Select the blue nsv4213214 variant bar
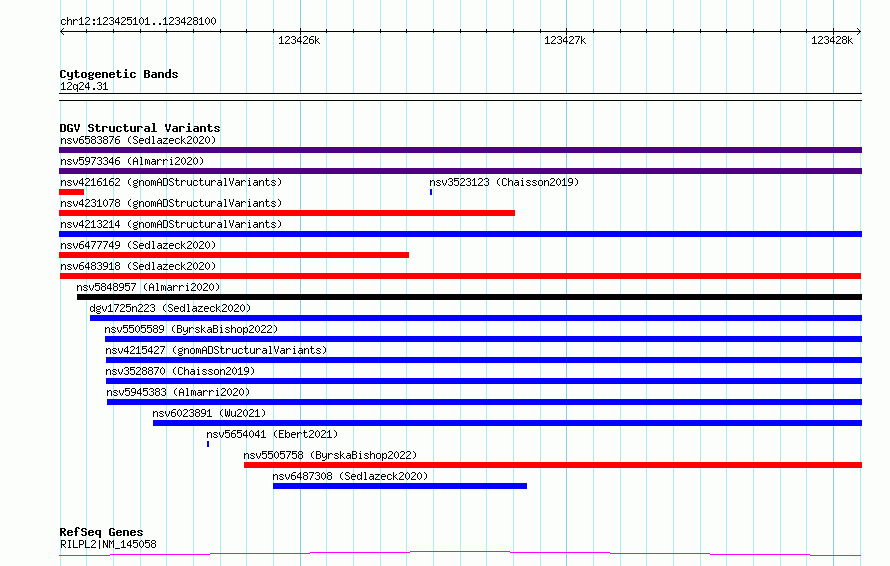Viewport: 890px width, 566px height. point(460,234)
